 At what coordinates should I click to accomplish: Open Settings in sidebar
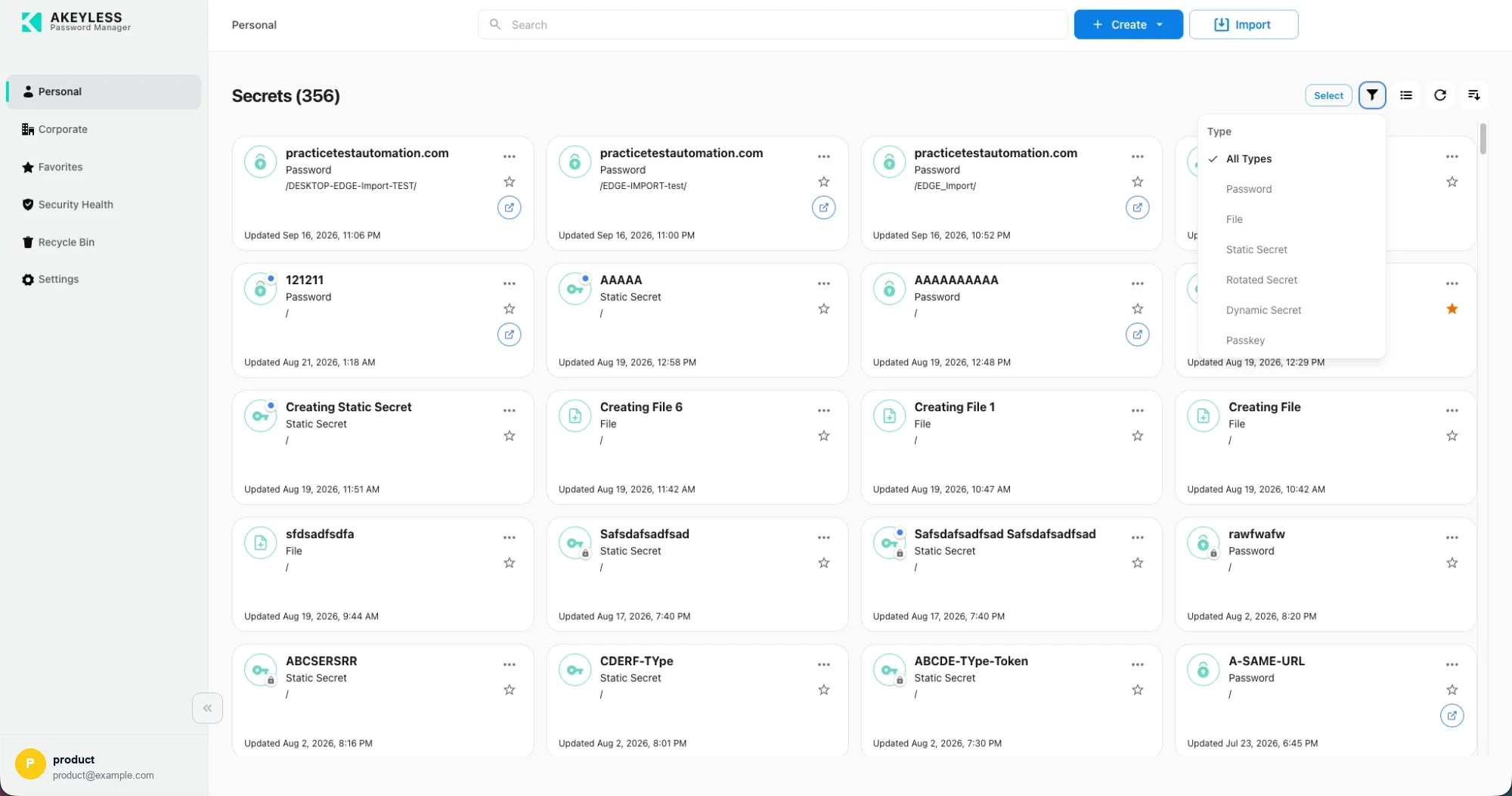click(x=104, y=279)
